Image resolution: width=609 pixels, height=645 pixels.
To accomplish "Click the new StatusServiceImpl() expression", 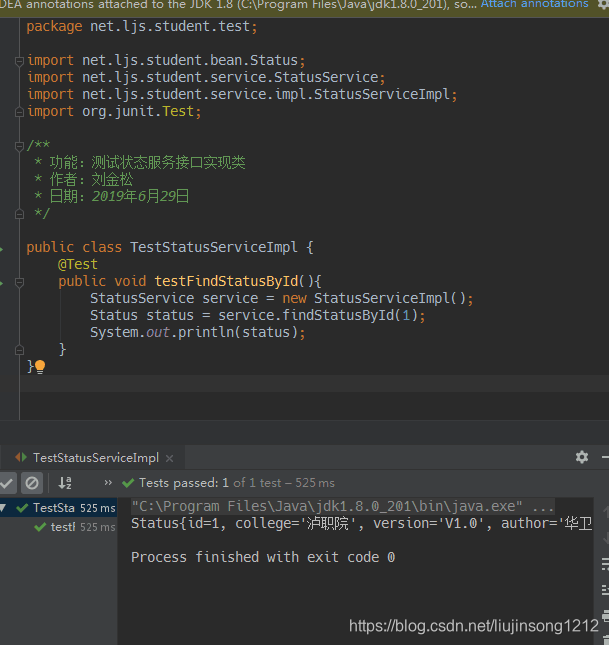I will tap(374, 299).
